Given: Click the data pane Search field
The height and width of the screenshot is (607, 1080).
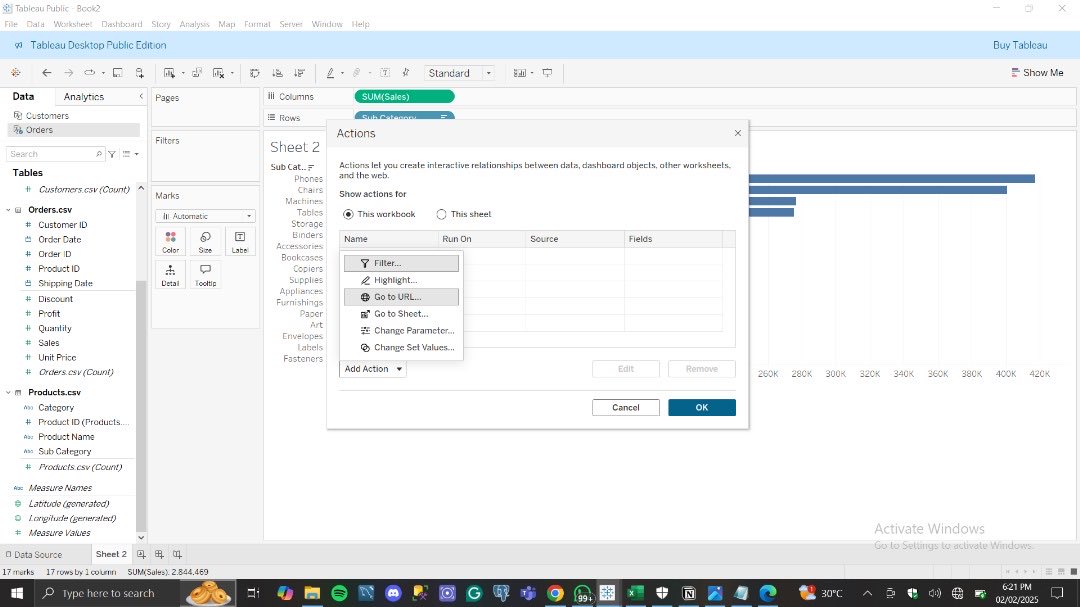Looking at the screenshot, I should coord(55,154).
